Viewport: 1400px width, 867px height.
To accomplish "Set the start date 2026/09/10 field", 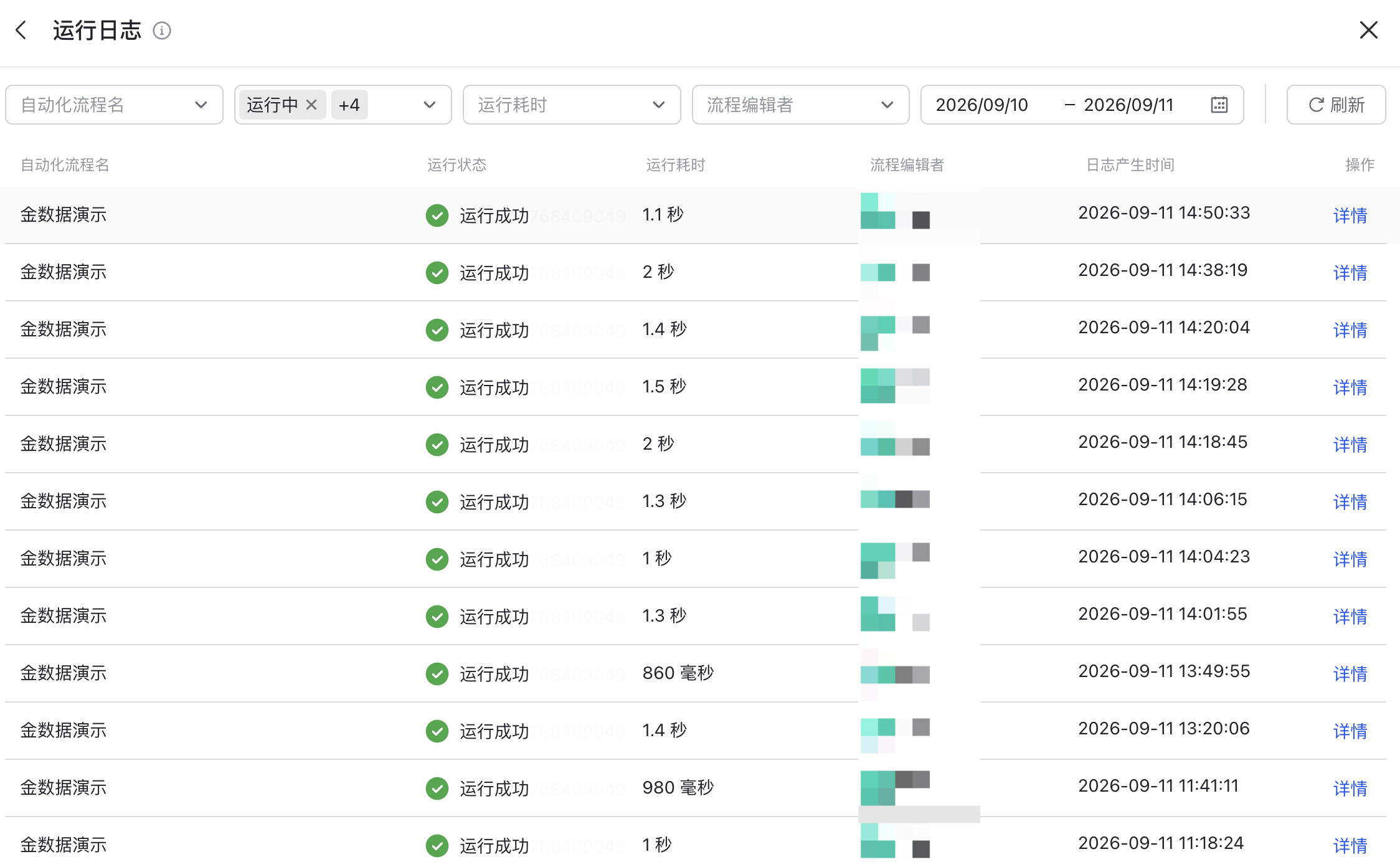I will (981, 105).
